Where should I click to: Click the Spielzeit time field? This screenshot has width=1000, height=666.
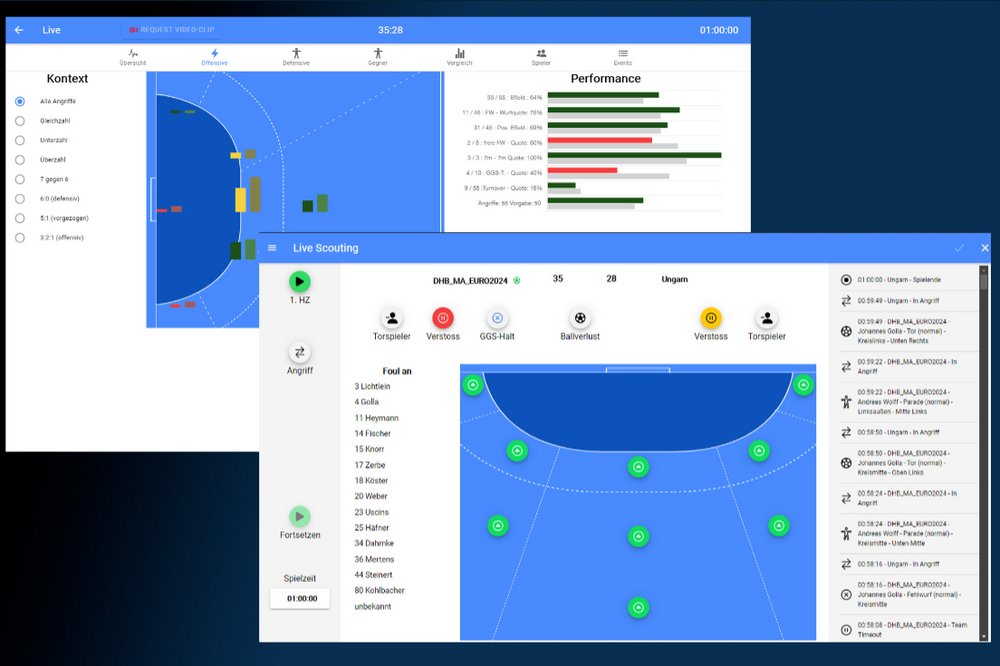click(x=299, y=598)
